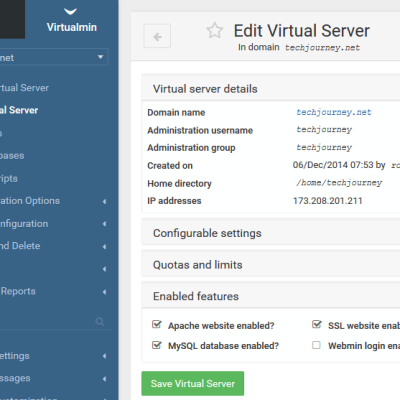Open the domain selector dropdown

(x=53, y=57)
